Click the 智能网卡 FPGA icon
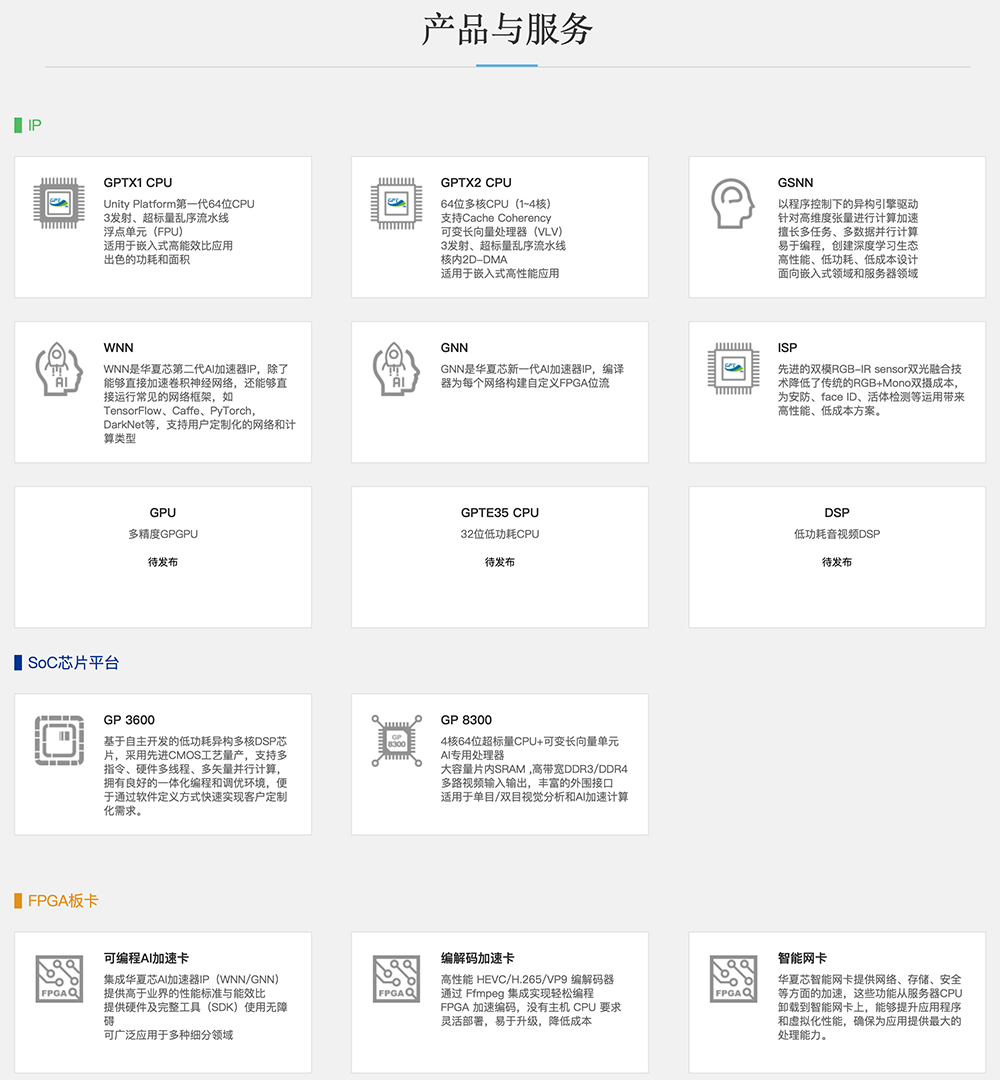1000x1080 pixels. [733, 978]
